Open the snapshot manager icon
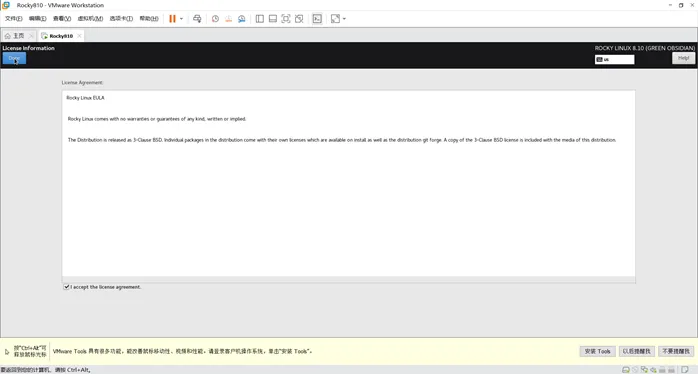The height and width of the screenshot is (374, 698). tap(242, 19)
